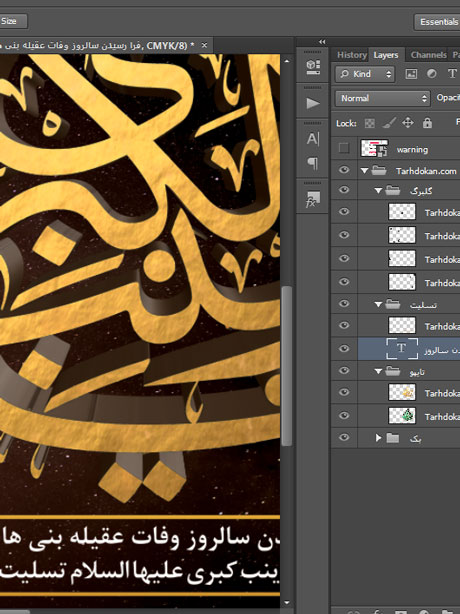Hide the layer with green thumbnail
The image size is (460, 614).
click(344, 416)
